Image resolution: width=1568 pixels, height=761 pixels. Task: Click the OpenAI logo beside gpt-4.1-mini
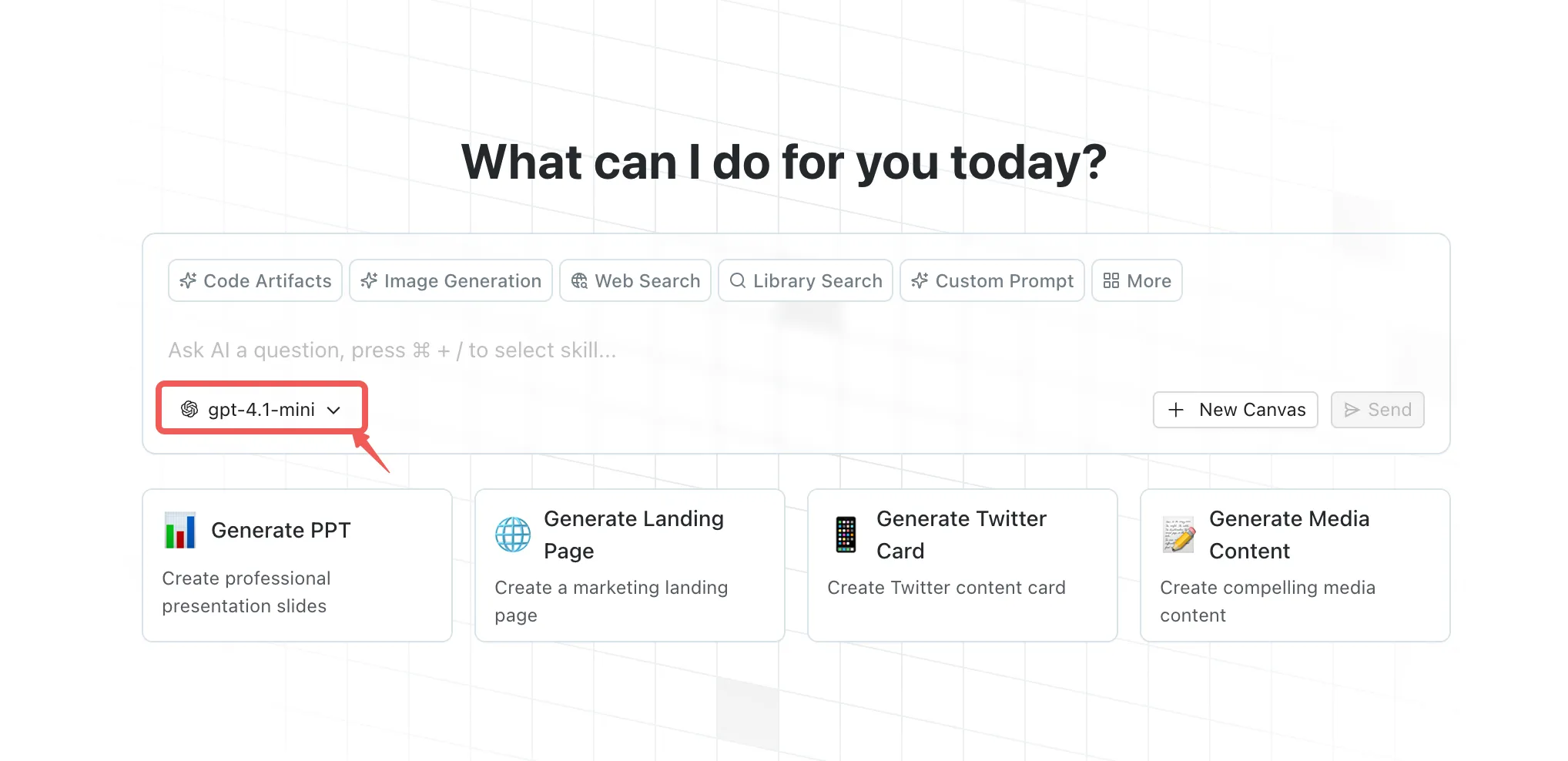pyautogui.click(x=189, y=410)
